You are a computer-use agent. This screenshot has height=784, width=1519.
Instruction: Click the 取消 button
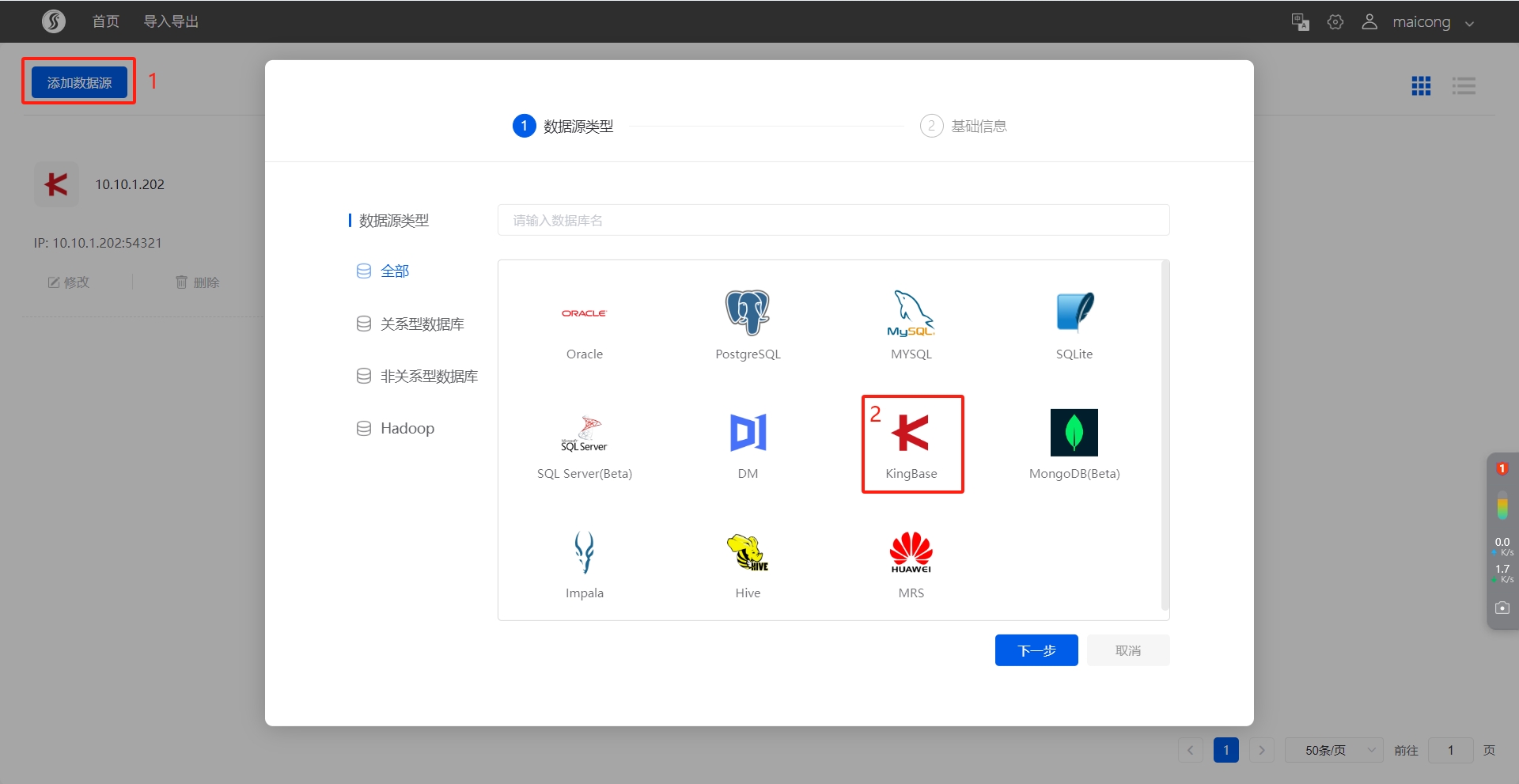click(1128, 650)
